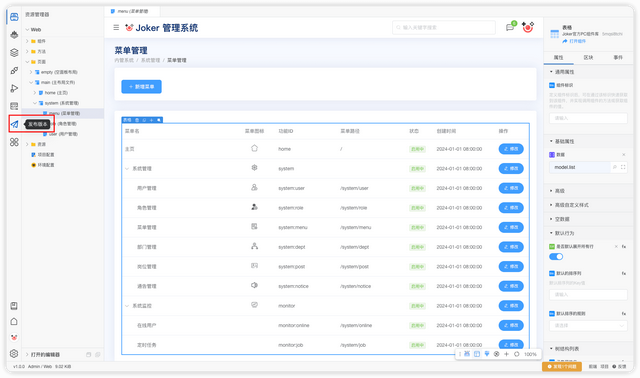Collapse the system-management table row chevron
Viewport: 640px width, 378px height.
[x=127, y=169]
